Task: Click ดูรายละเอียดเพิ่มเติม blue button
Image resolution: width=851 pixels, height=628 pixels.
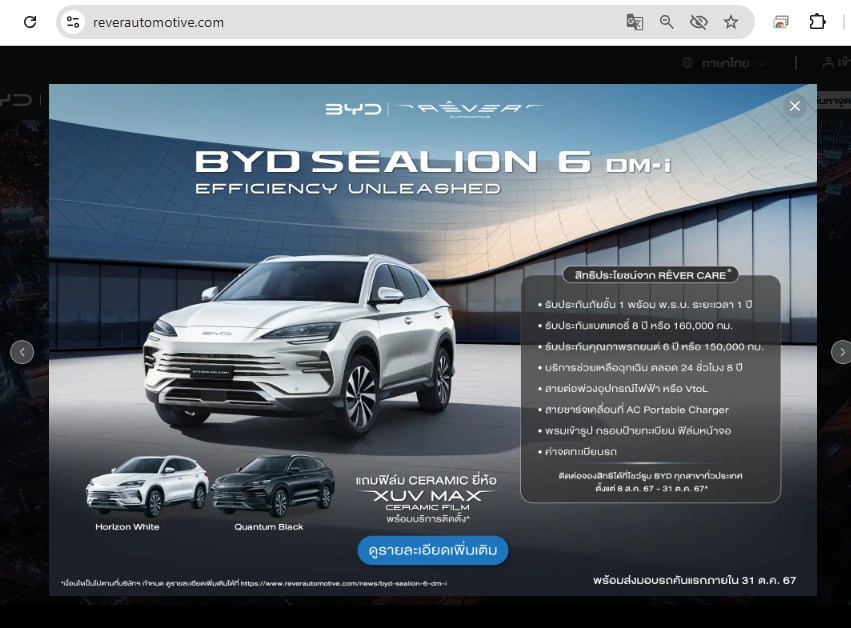Action: click(x=433, y=550)
